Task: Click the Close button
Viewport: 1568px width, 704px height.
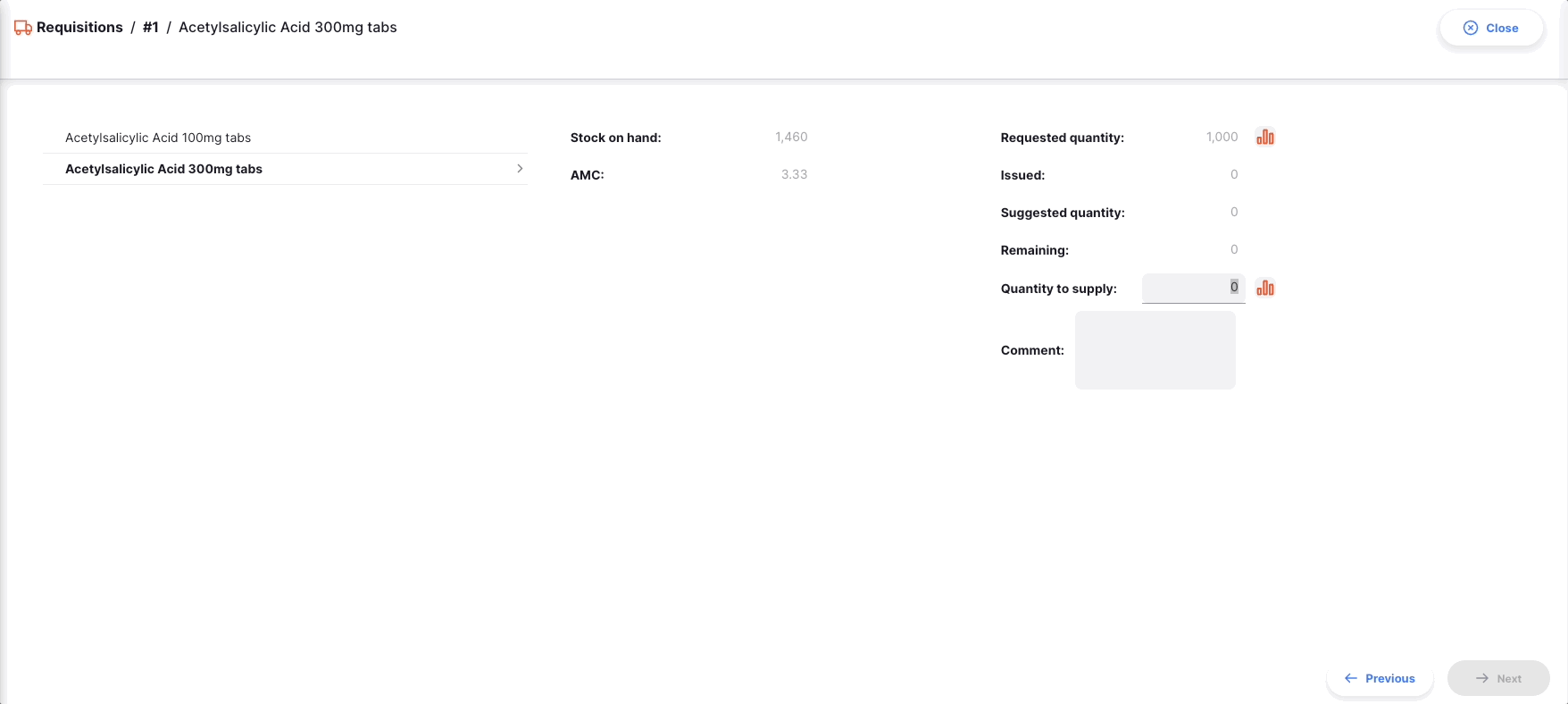Action: coord(1491,28)
